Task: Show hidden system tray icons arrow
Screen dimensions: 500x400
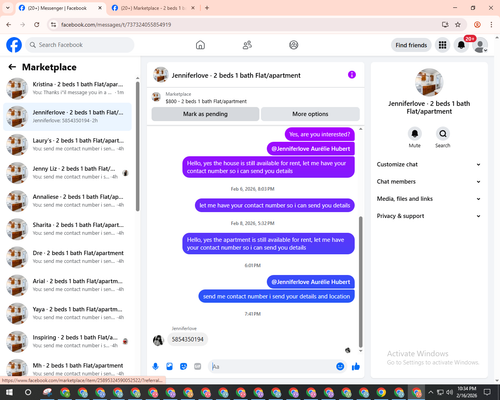Action: (x=431, y=392)
